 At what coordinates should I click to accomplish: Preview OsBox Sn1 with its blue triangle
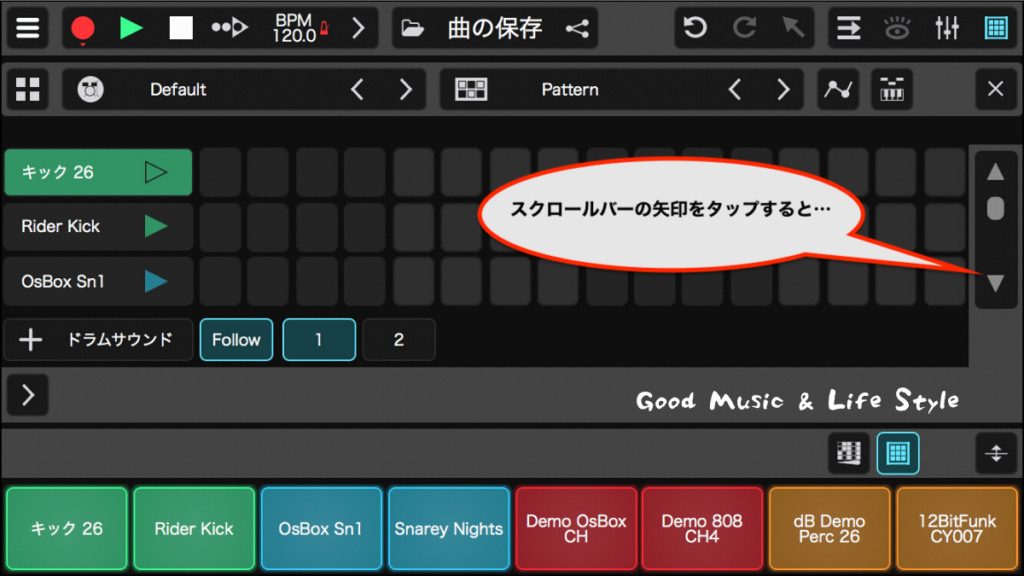155,281
